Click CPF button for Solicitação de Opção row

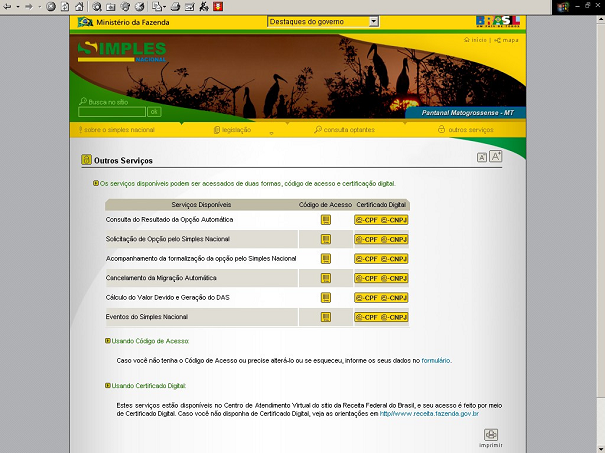click(x=367, y=239)
